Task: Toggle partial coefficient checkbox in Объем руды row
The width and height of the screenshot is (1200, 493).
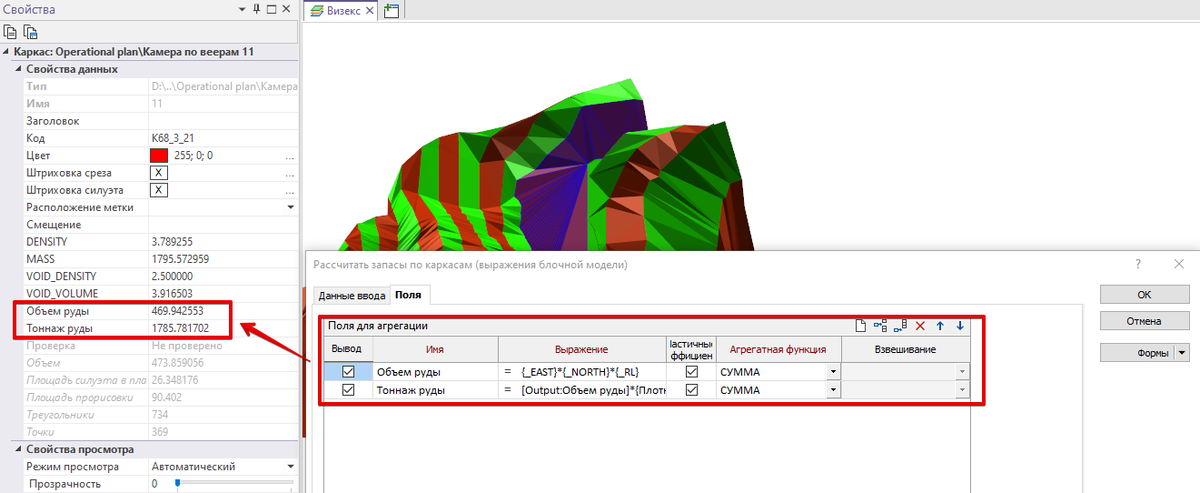Action: (x=691, y=371)
